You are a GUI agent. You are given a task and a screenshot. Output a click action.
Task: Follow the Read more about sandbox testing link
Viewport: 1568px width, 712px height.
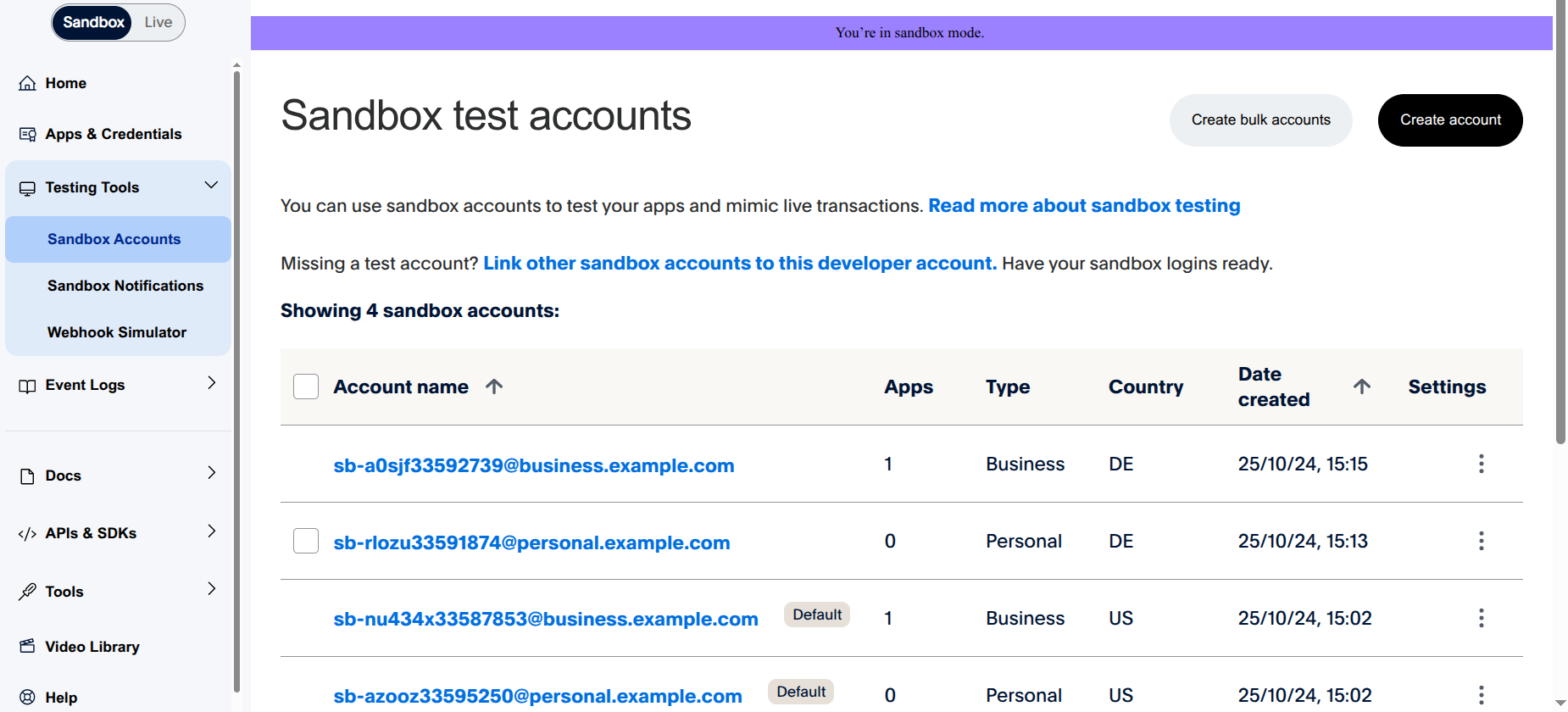click(x=1084, y=206)
